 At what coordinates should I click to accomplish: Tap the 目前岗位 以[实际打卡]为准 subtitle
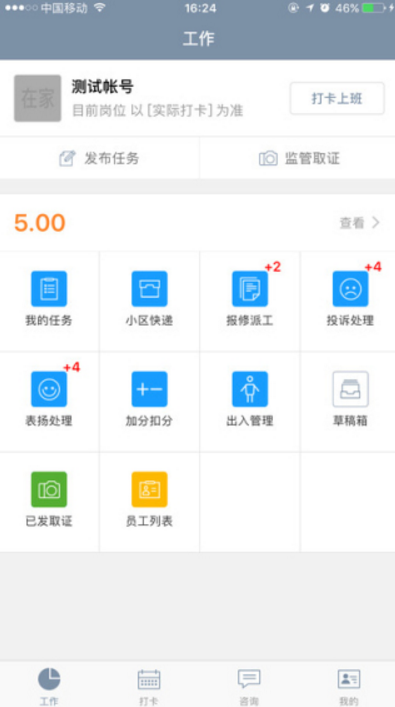pos(157,110)
